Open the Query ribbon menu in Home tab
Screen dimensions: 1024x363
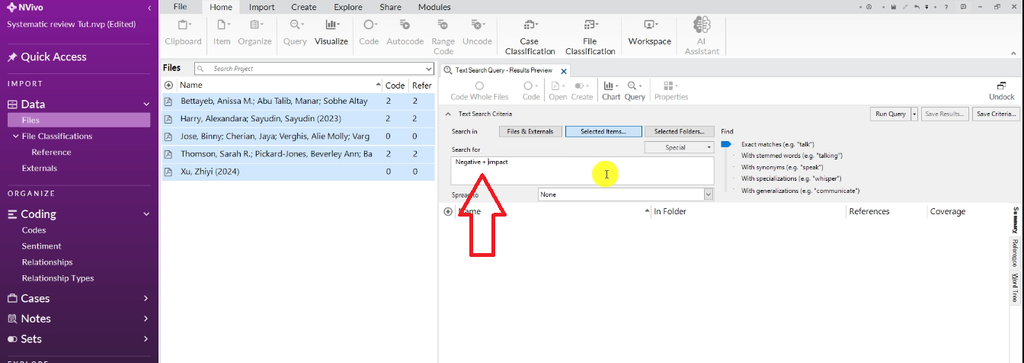(295, 32)
